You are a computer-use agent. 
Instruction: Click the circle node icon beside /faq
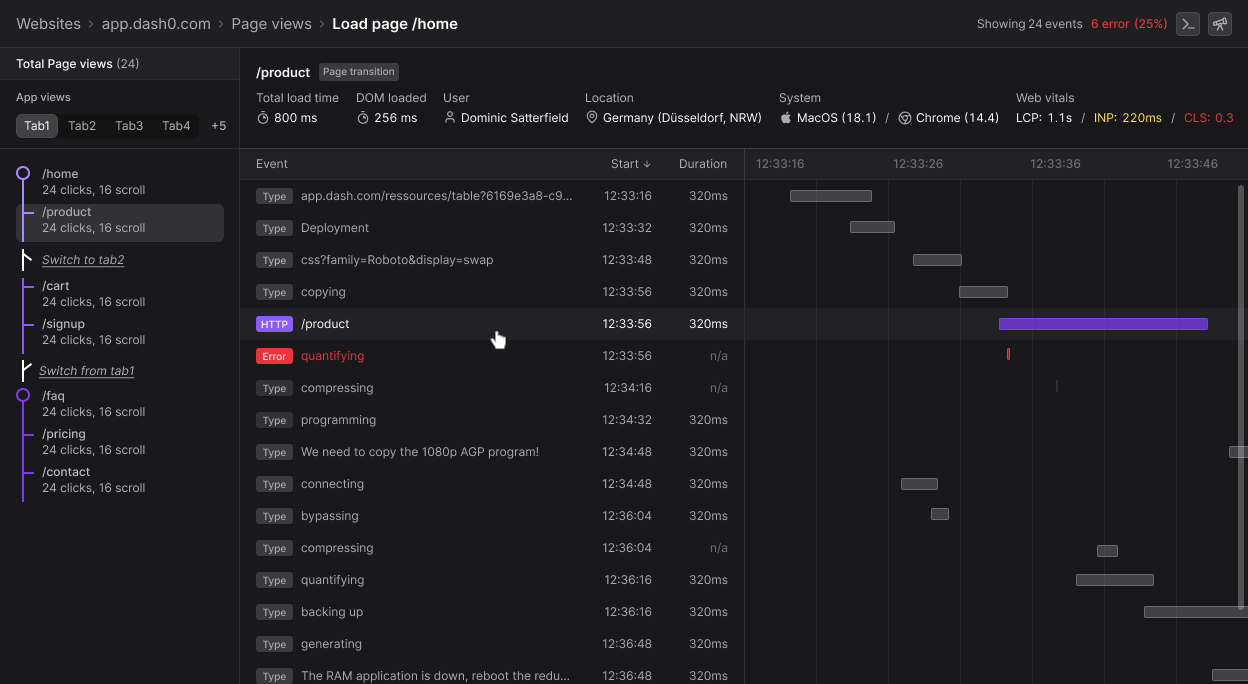[x=23, y=395]
